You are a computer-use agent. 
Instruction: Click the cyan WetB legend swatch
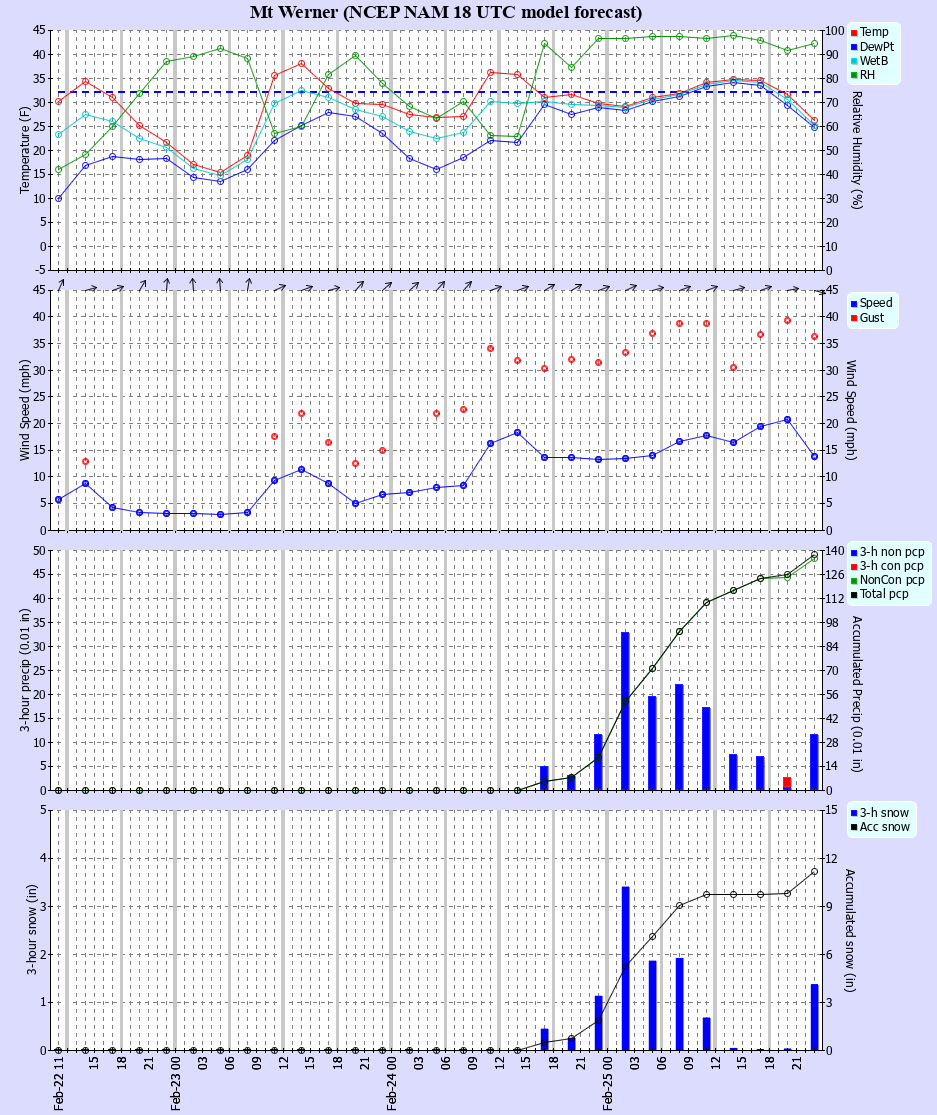pyautogui.click(x=854, y=61)
